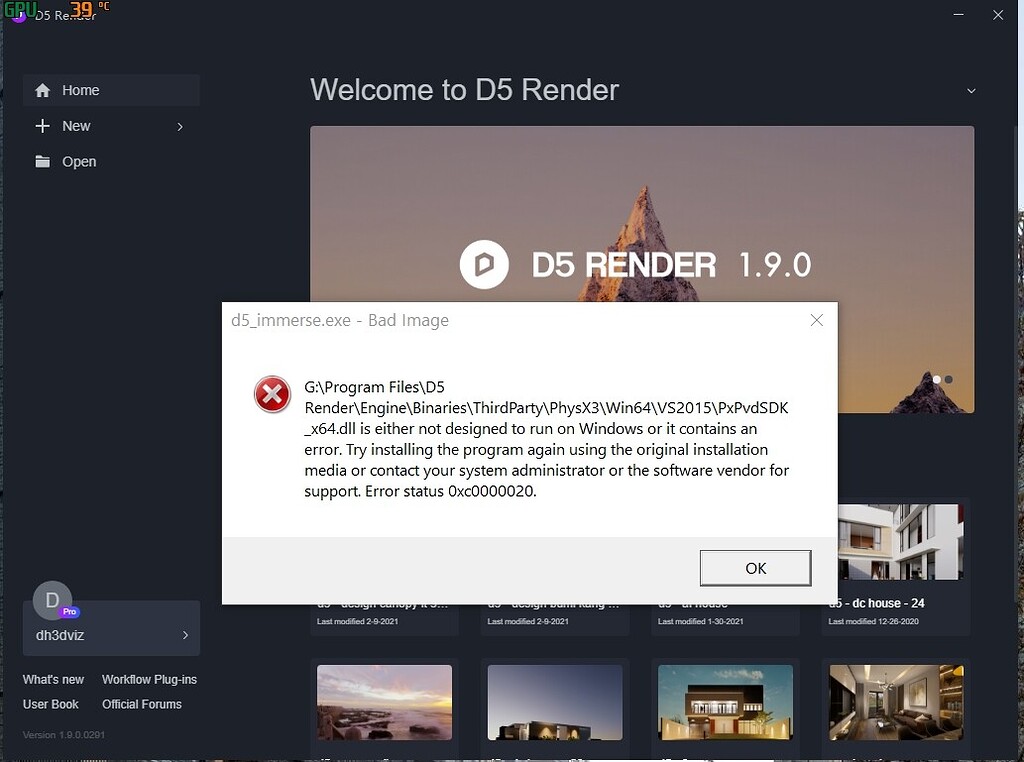Click the Open folder icon in sidebar
1024x762 pixels.
coord(42,161)
